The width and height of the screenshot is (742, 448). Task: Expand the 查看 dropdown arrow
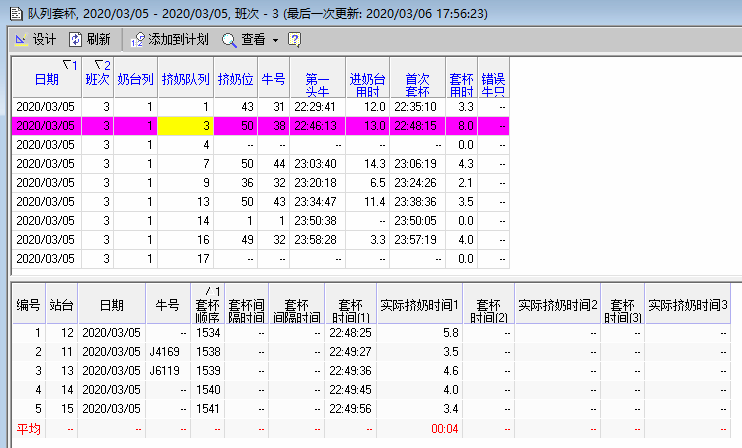point(275,40)
